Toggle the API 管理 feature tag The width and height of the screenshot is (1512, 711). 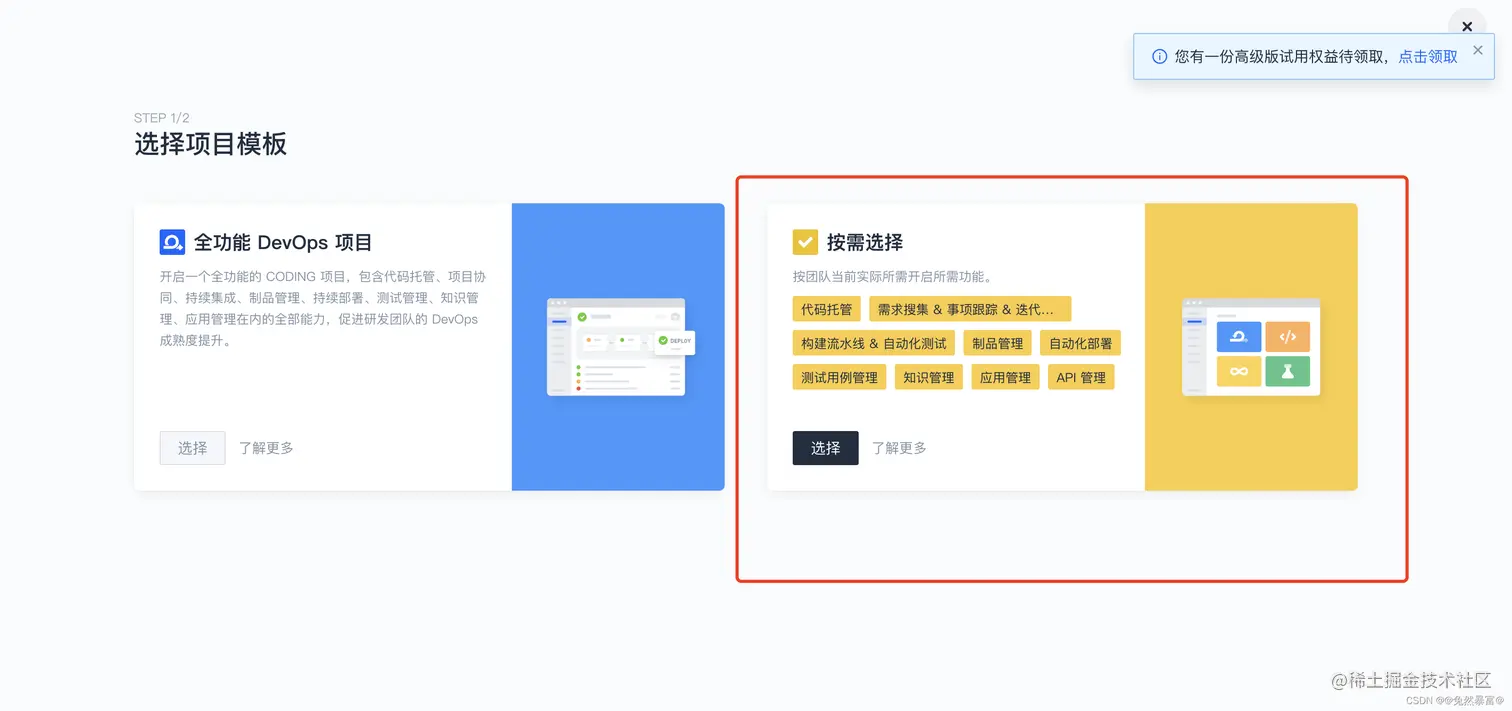tap(1080, 377)
